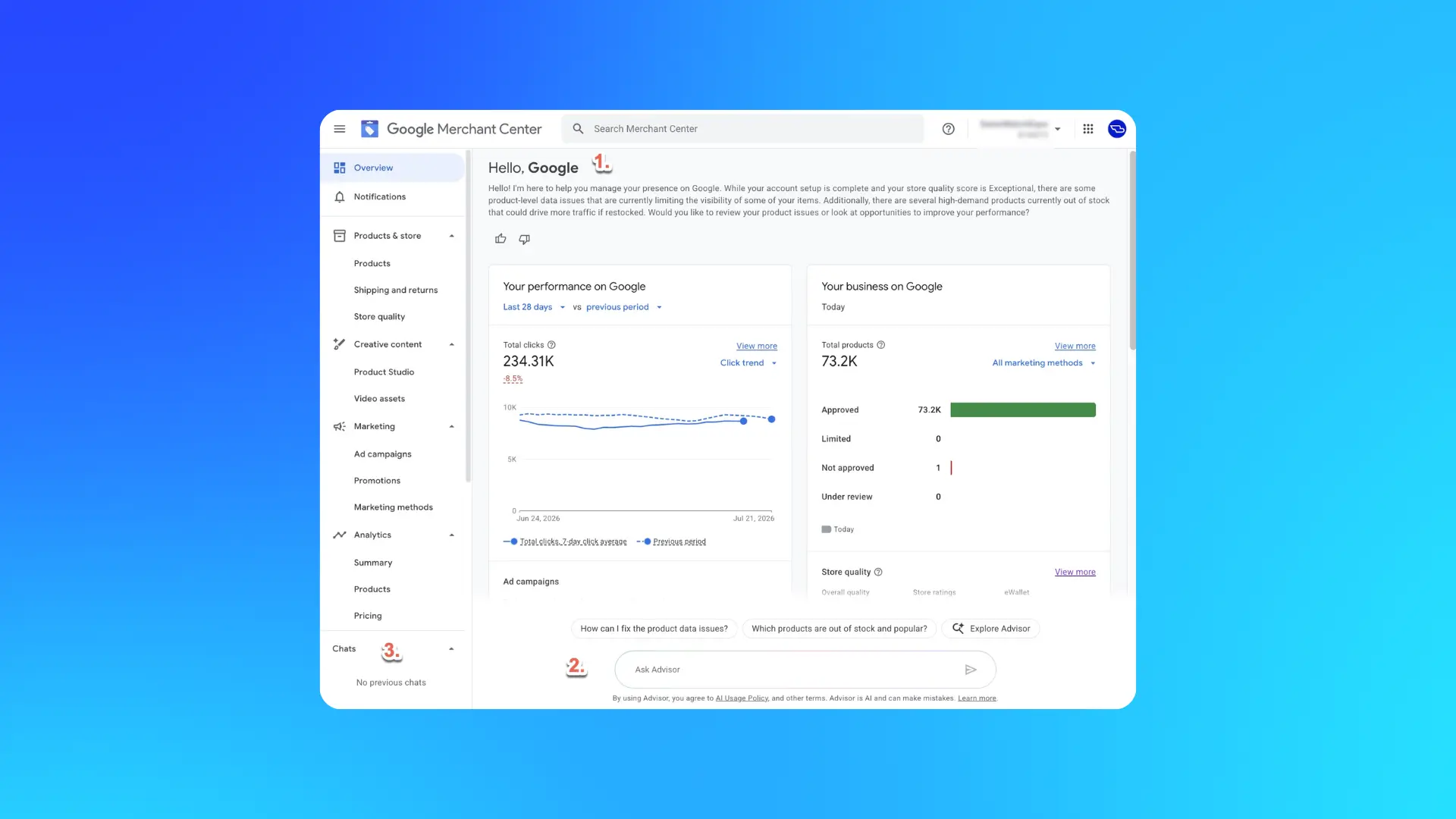Viewport: 1456px width, 819px height.
Task: Open Ad campaigns in the sidebar
Action: (382, 454)
